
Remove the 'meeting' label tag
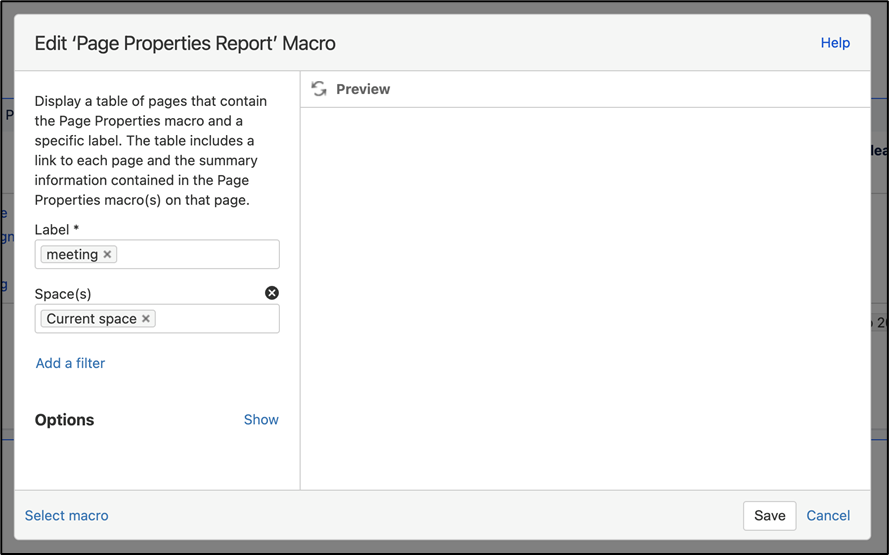[x=107, y=255]
